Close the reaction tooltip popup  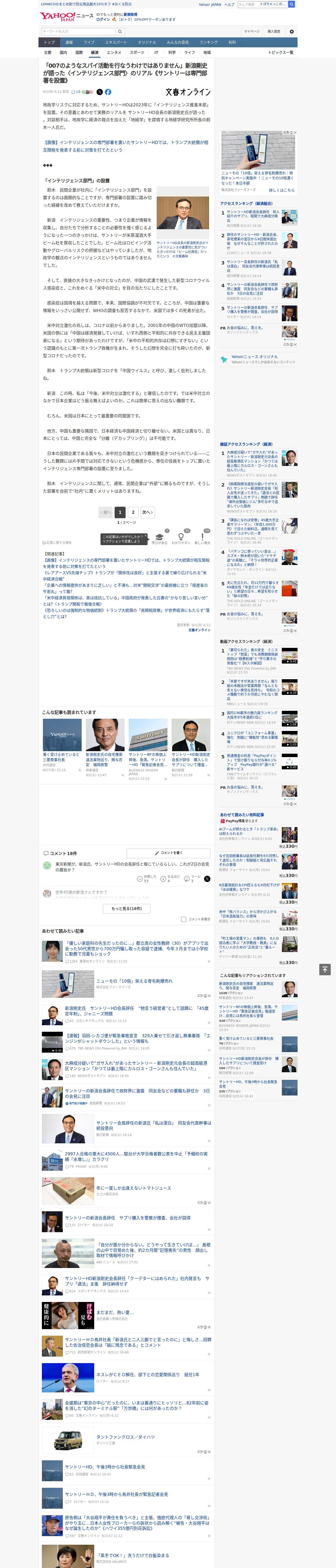[146, 536]
